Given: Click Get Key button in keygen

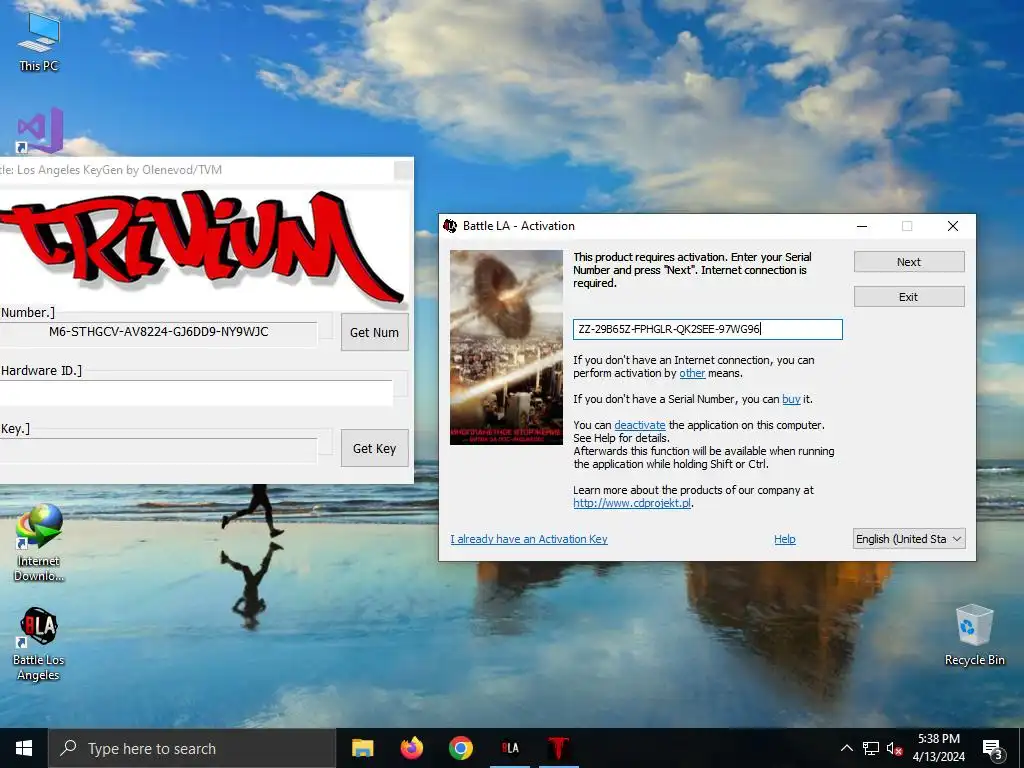Looking at the screenshot, I should (x=374, y=449).
